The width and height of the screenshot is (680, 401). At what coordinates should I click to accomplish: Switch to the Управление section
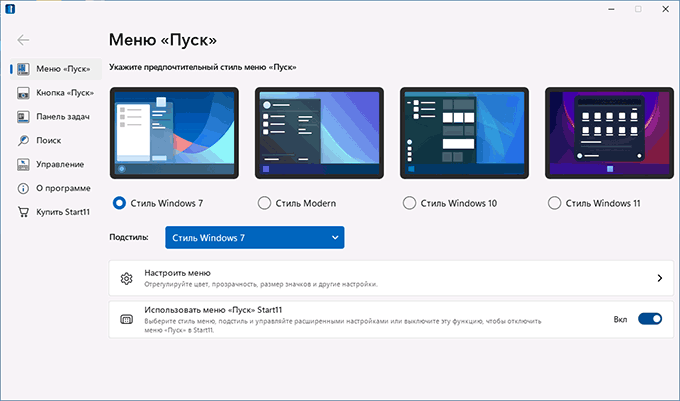56,164
